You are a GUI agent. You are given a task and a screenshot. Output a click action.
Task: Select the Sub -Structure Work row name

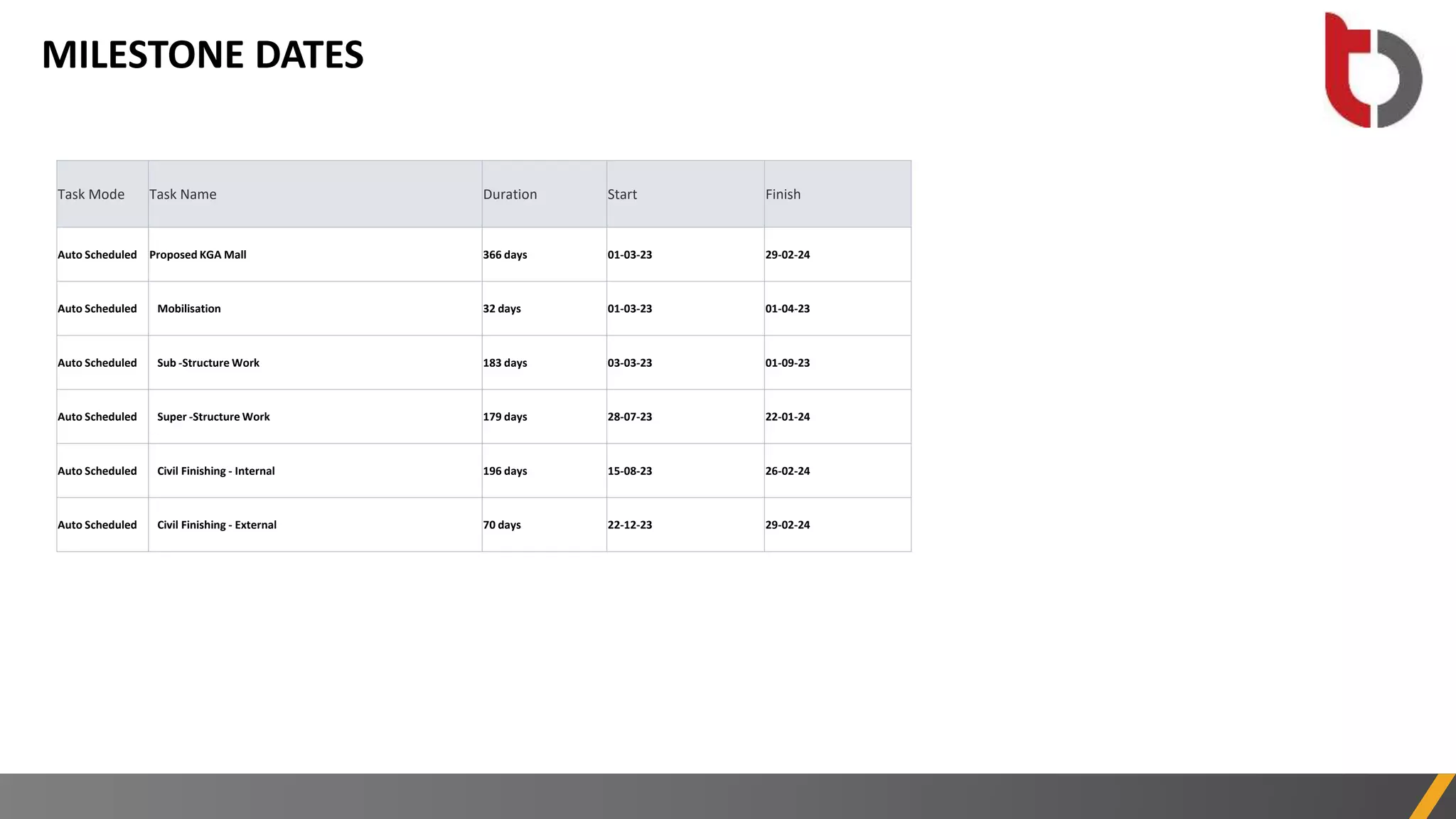tap(208, 363)
